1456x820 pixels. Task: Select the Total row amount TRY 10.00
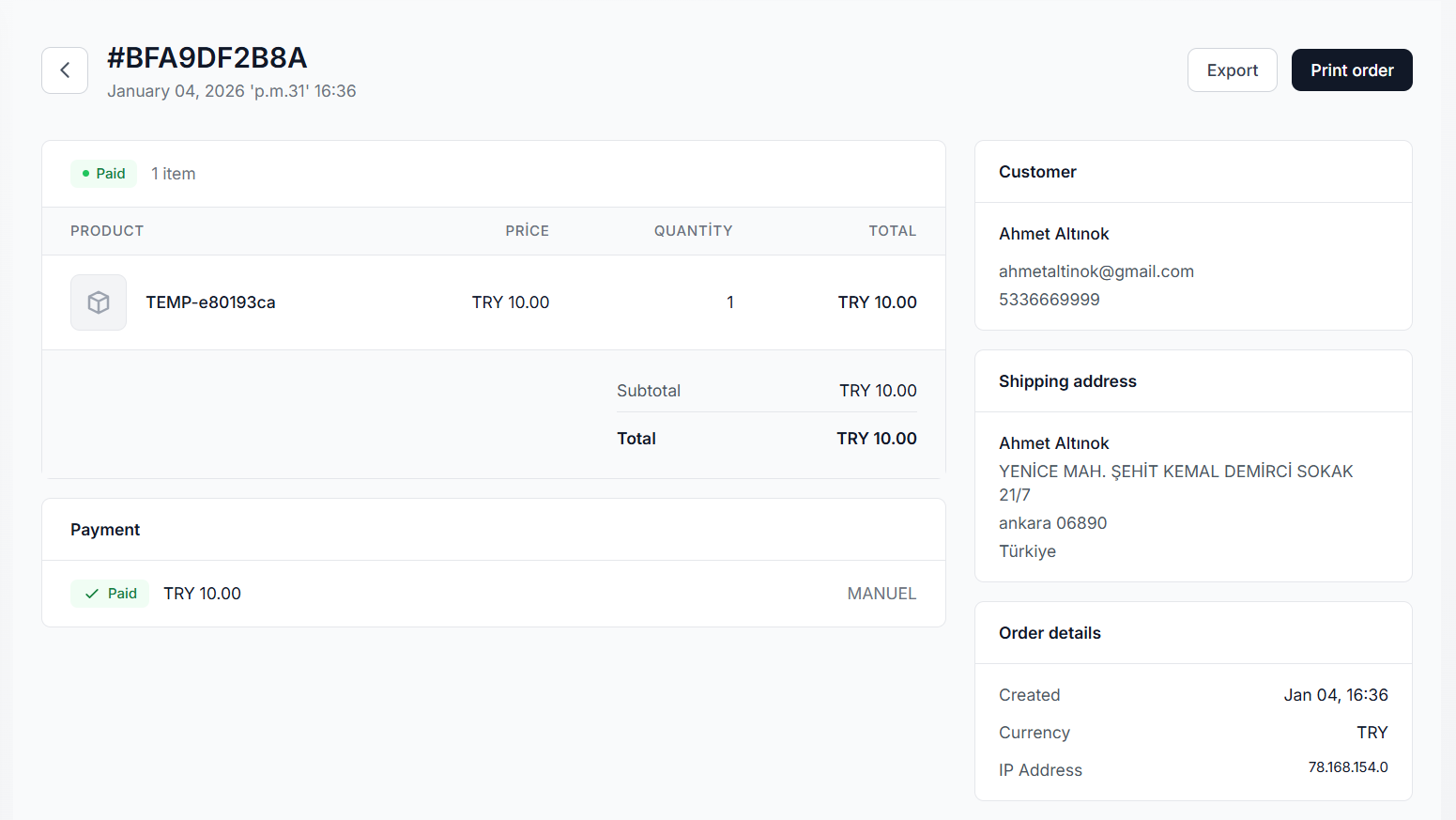(x=876, y=438)
